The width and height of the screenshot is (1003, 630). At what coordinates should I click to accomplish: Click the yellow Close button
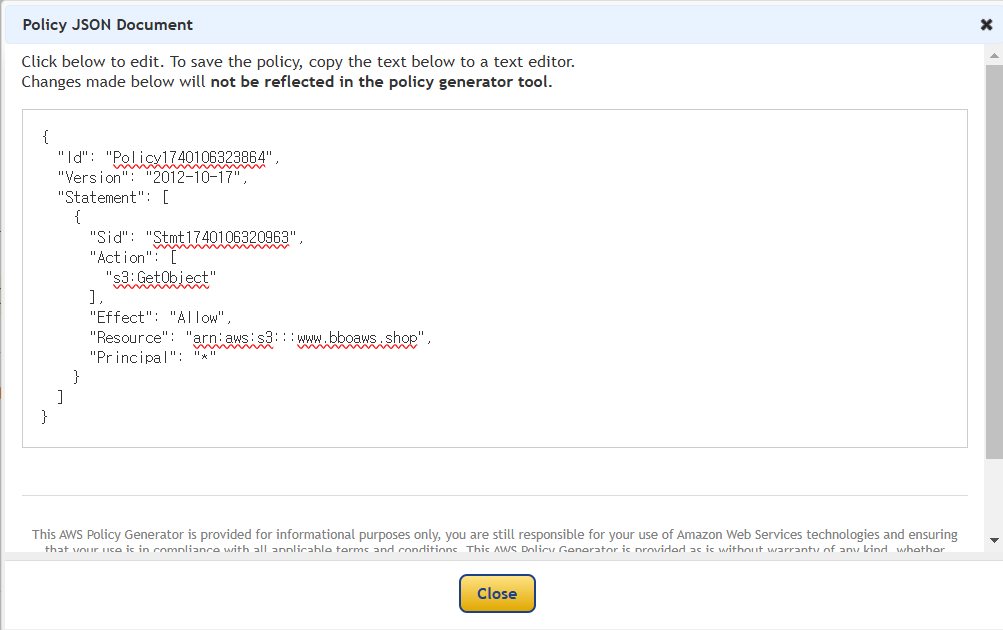click(497, 594)
